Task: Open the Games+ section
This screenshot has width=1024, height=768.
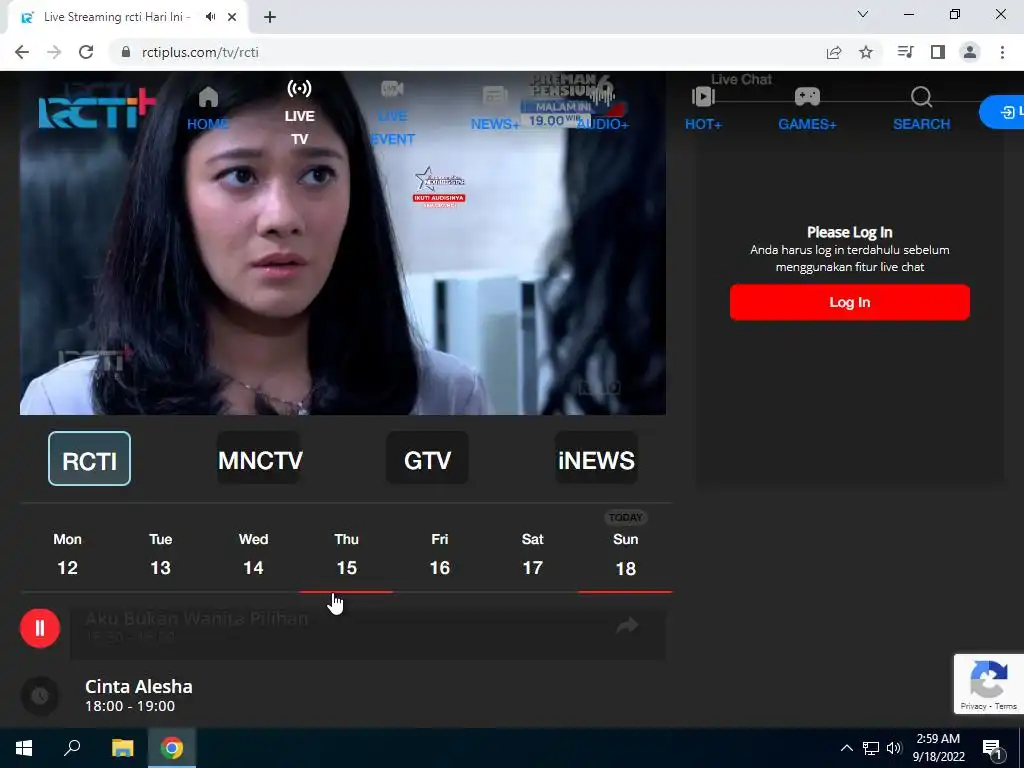Action: [x=807, y=108]
